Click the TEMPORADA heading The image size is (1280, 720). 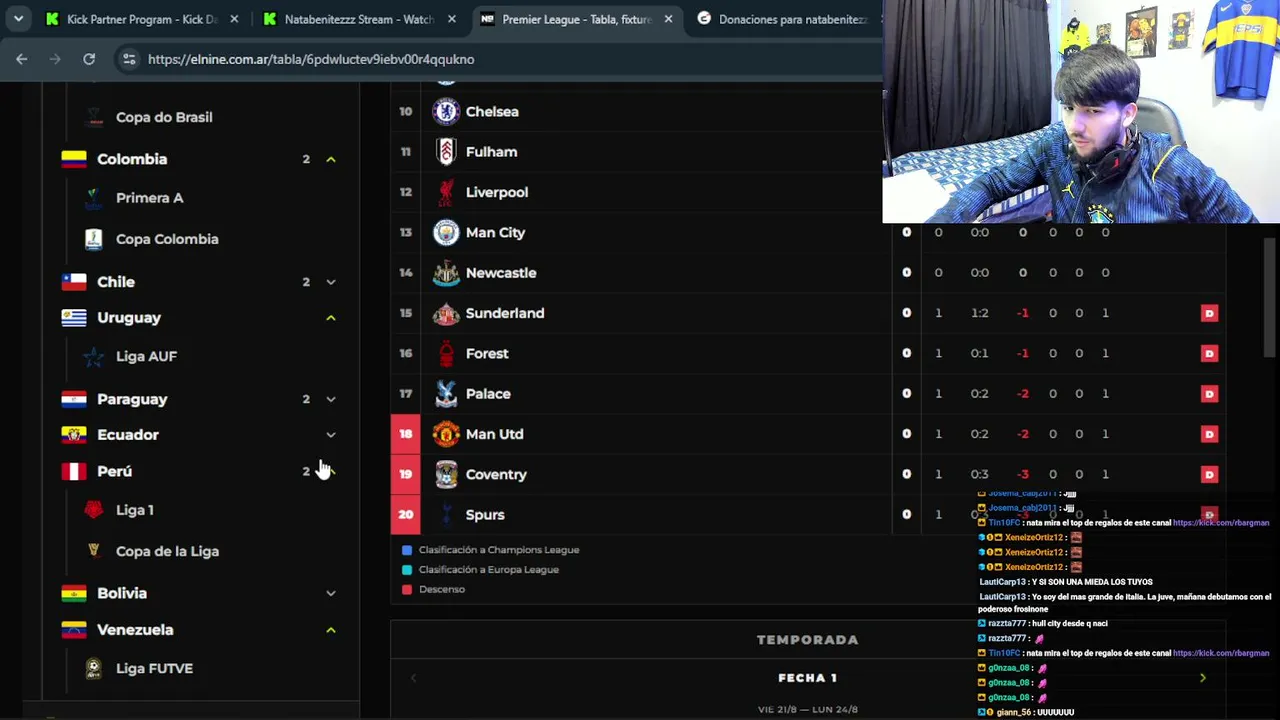point(808,640)
